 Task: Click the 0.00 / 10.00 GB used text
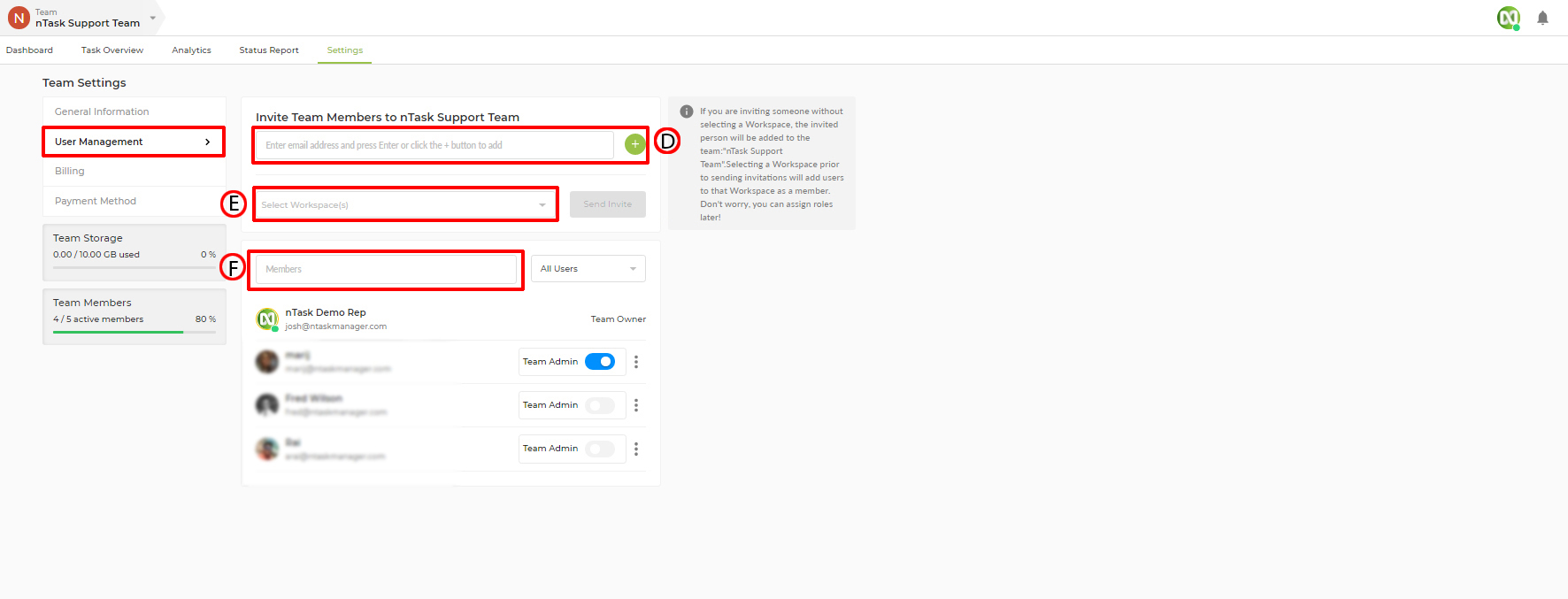pyautogui.click(x=96, y=255)
